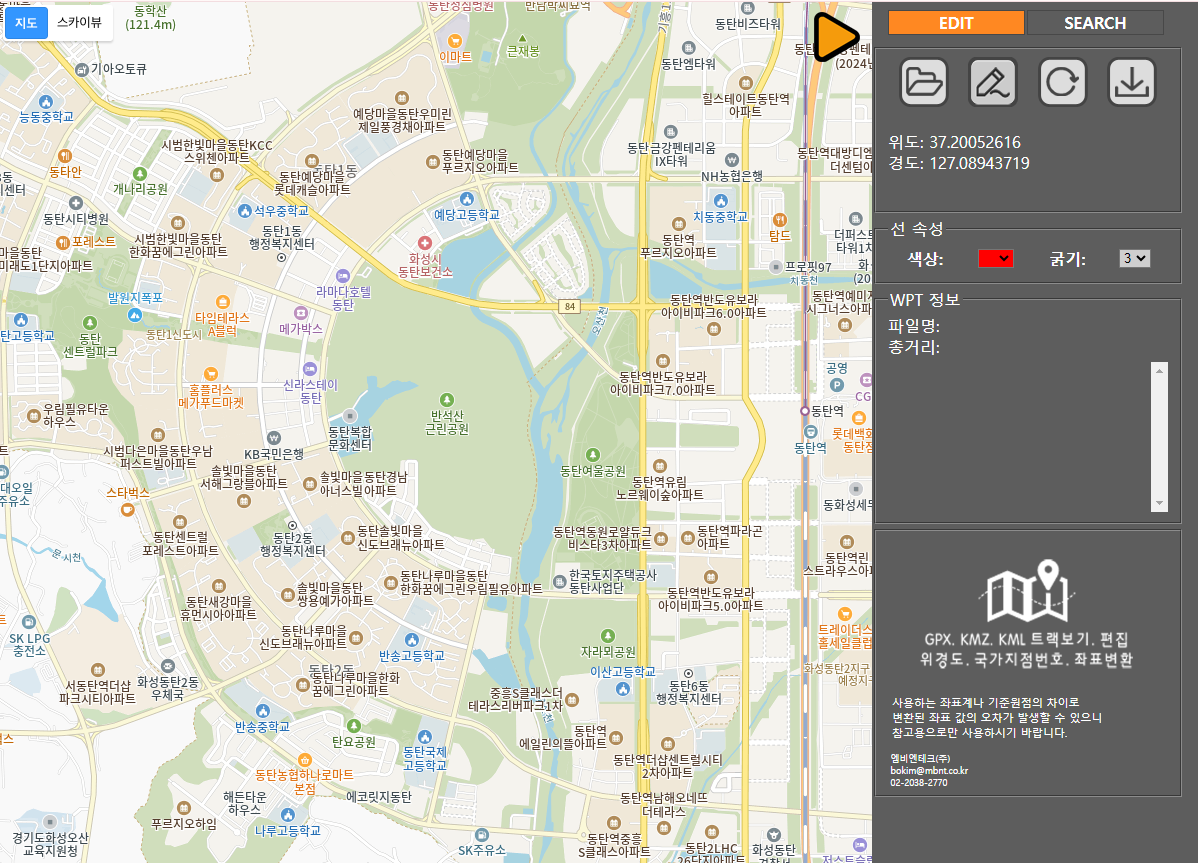Screen dimensions: 1198x863
Task: Click the 홈플러스 메가푸드마켓 marker
Action: pos(211,373)
